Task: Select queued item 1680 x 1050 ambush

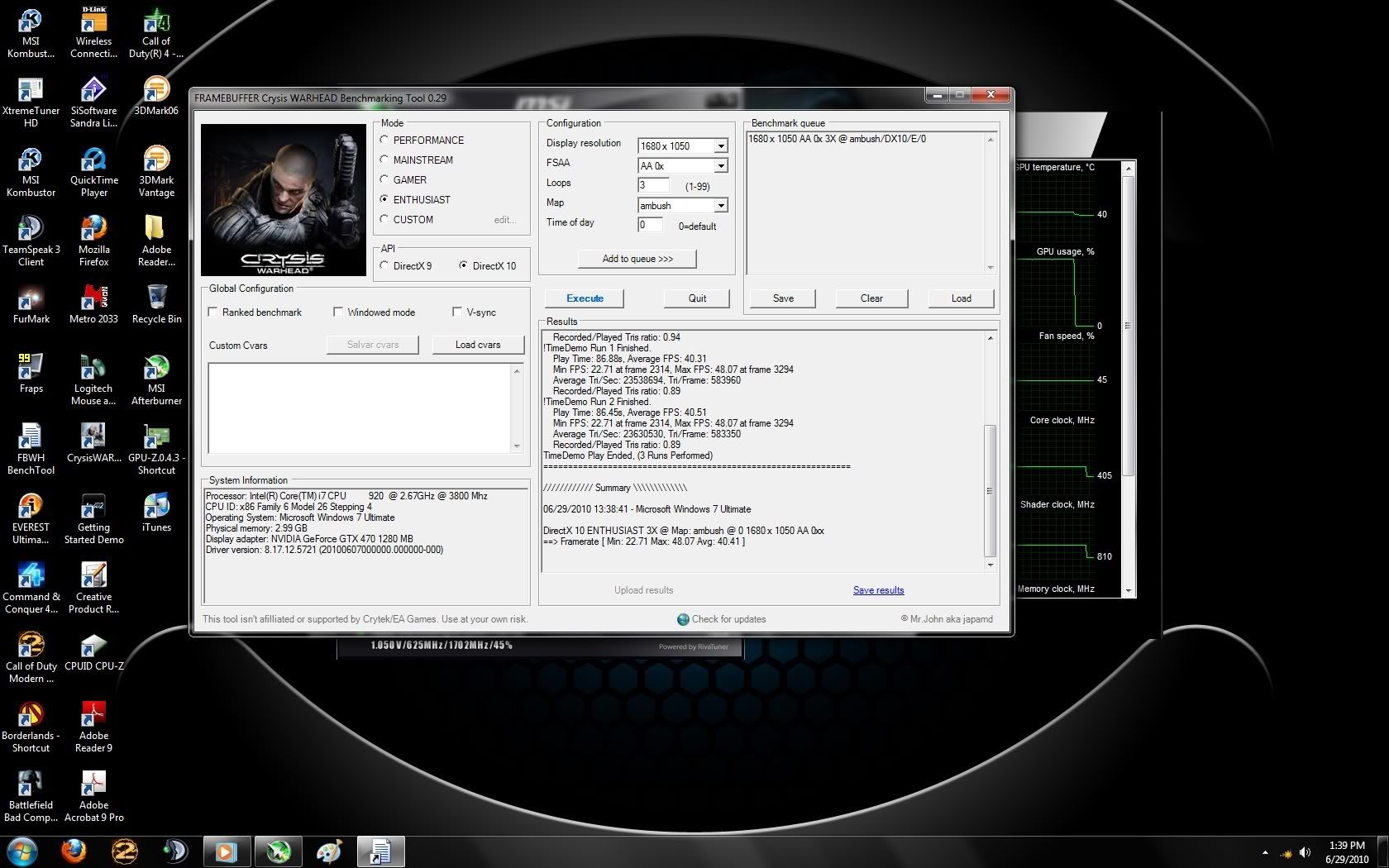Action: pos(837,139)
